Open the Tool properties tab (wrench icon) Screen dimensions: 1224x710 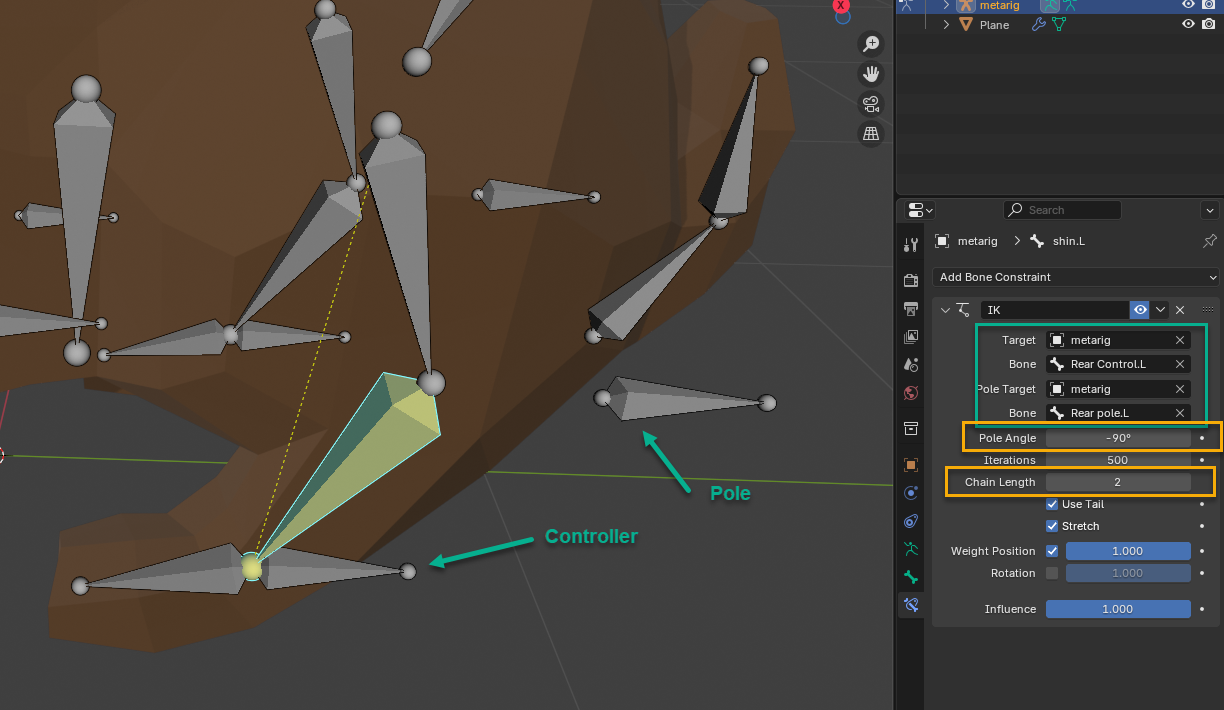910,245
